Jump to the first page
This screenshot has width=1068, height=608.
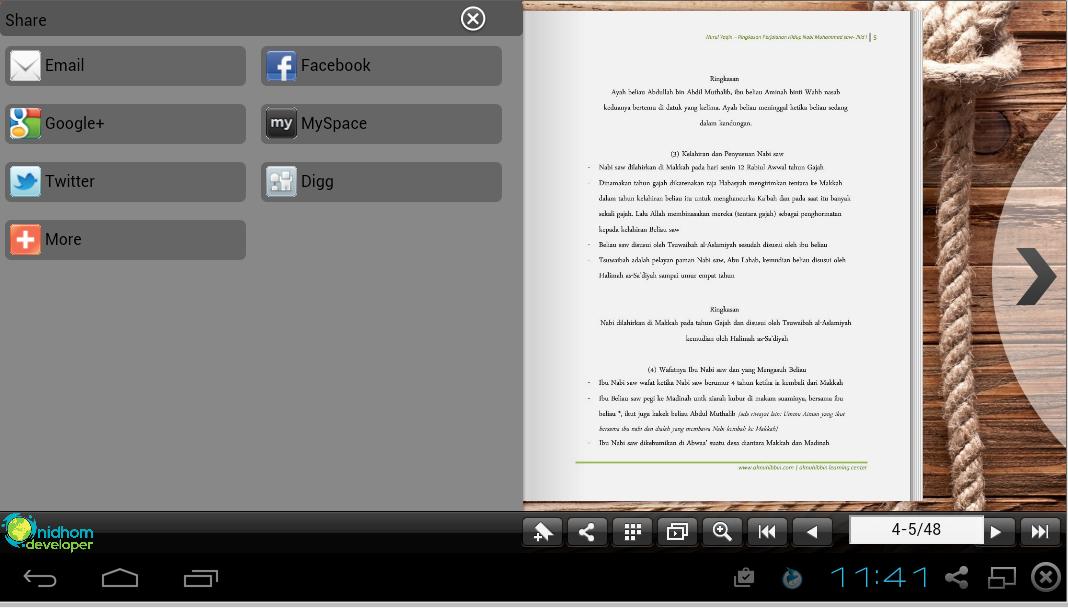(767, 532)
